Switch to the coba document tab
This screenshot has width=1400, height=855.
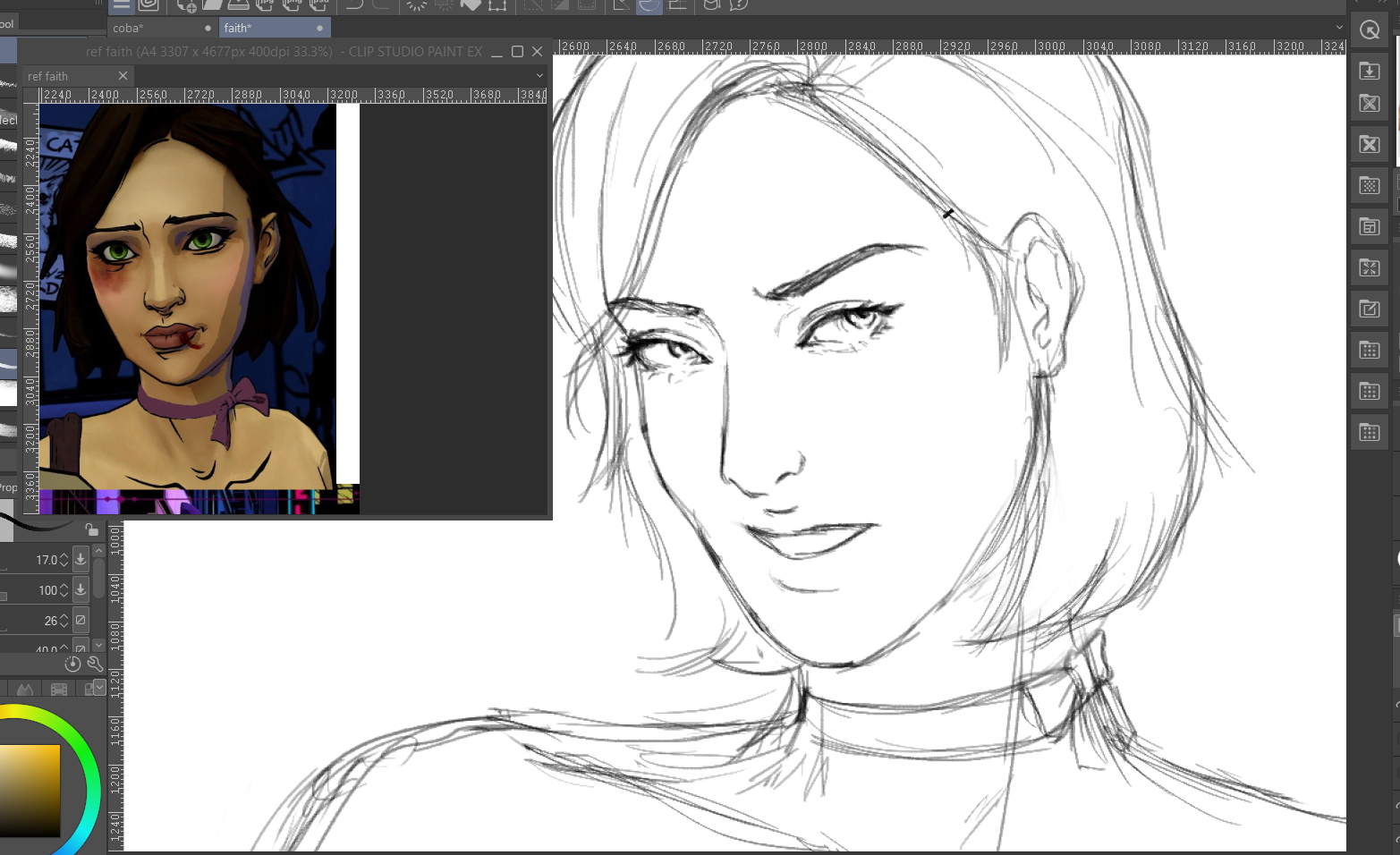pos(128,28)
